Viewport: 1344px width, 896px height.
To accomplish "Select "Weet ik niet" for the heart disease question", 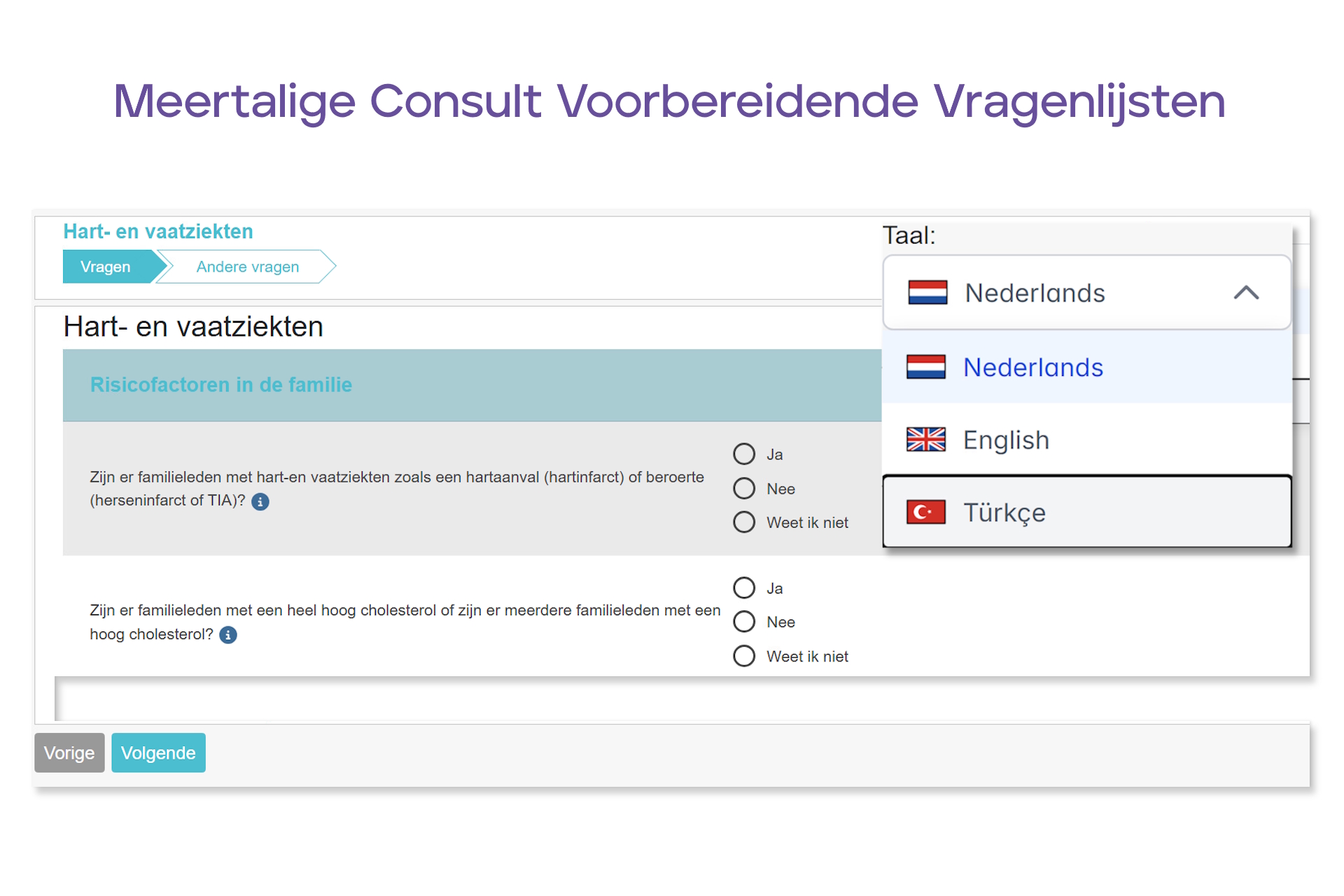I will pos(744,521).
